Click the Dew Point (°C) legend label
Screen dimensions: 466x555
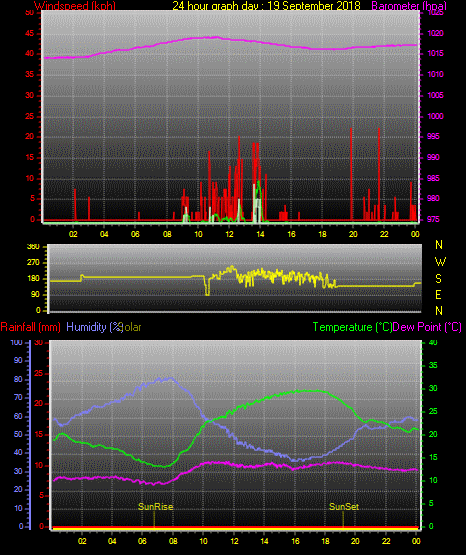point(427,327)
